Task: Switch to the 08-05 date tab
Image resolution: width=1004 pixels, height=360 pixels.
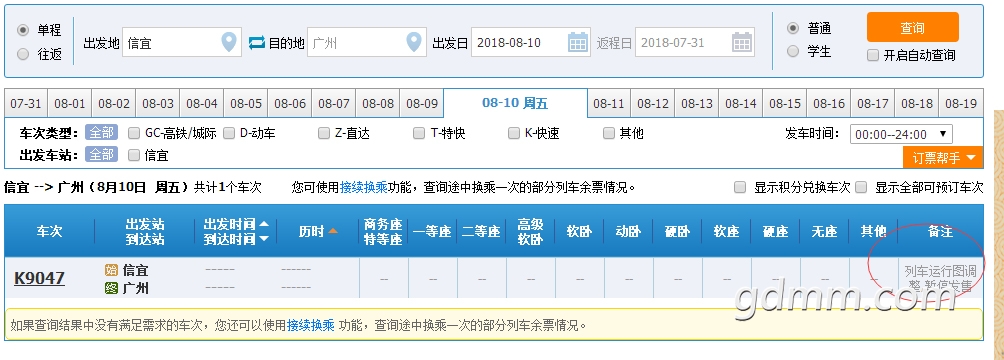Action: pos(246,103)
